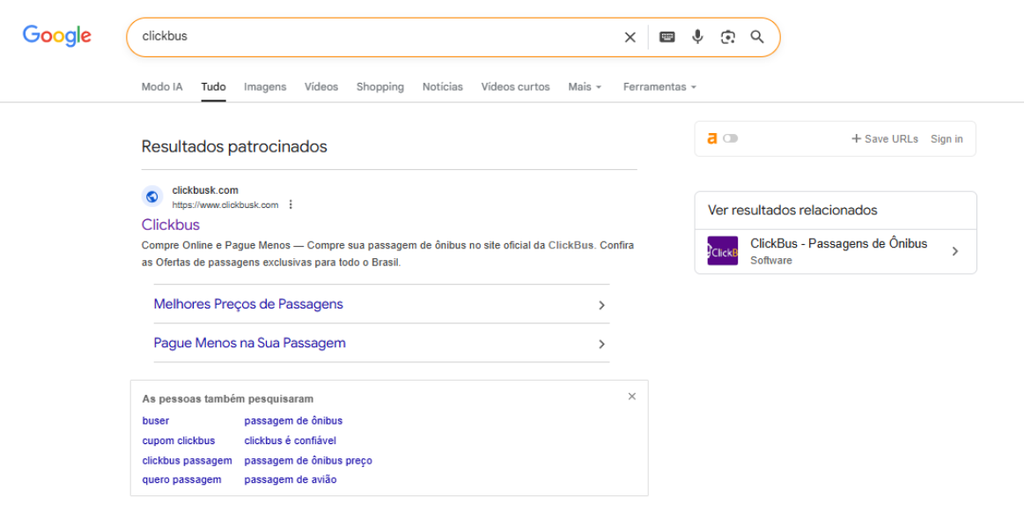Clear search text with the X icon
Screen dimensions: 1024x512
click(x=630, y=37)
